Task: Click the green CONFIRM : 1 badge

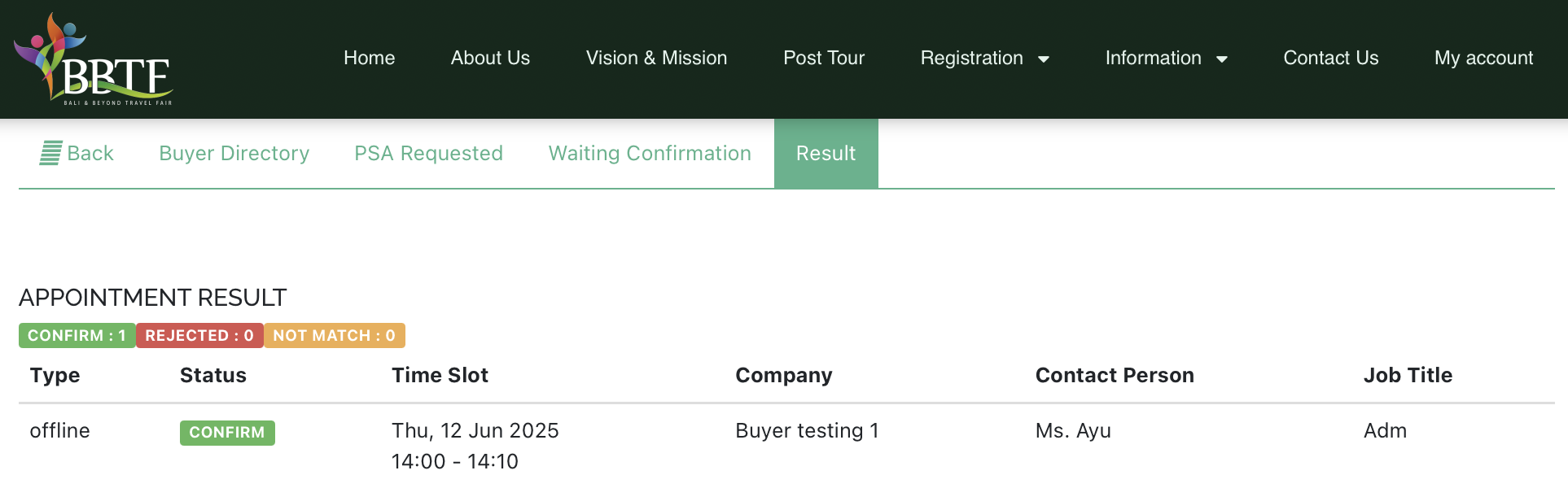Action: [x=77, y=336]
